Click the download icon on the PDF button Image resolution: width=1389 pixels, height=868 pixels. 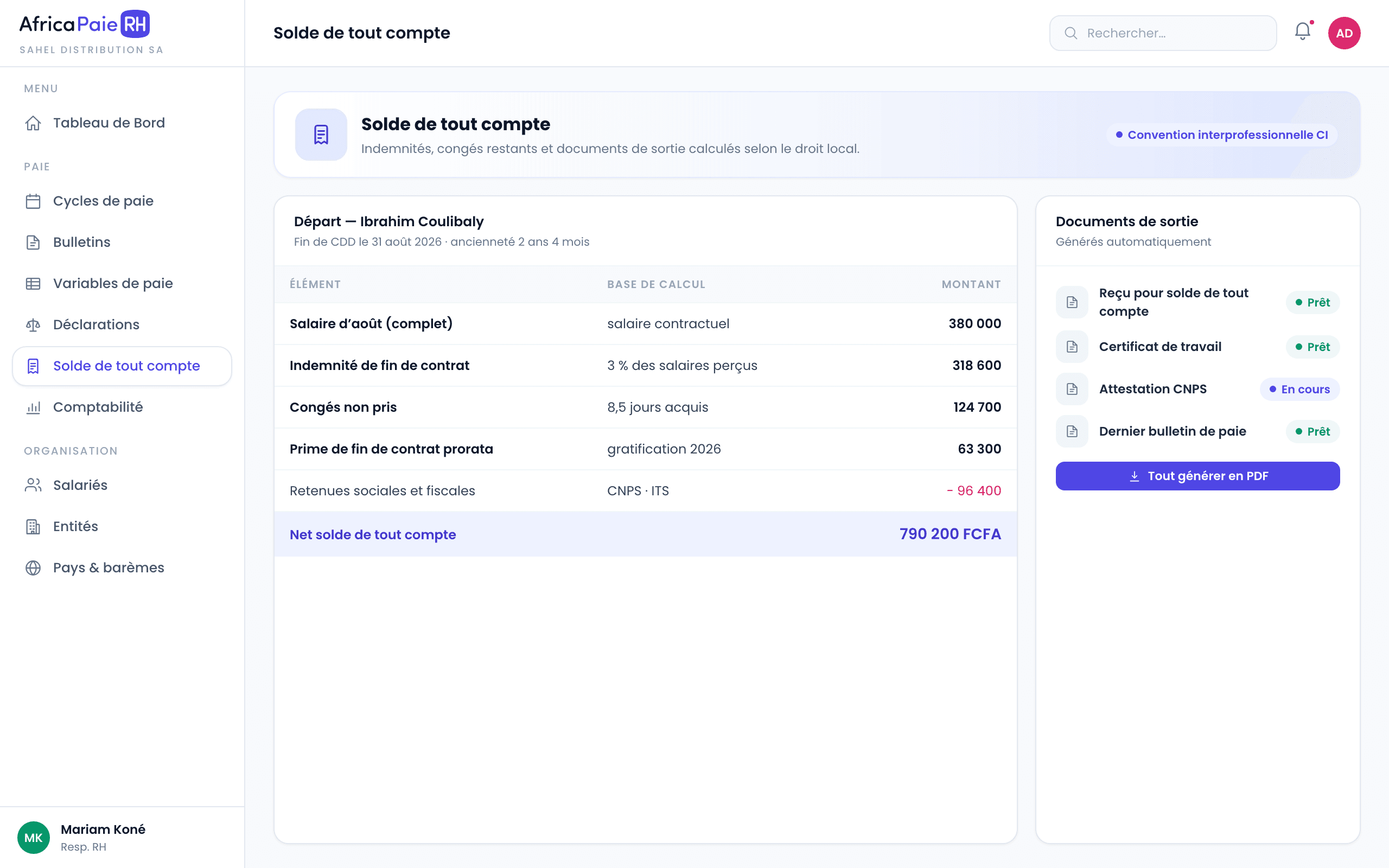tap(1134, 476)
